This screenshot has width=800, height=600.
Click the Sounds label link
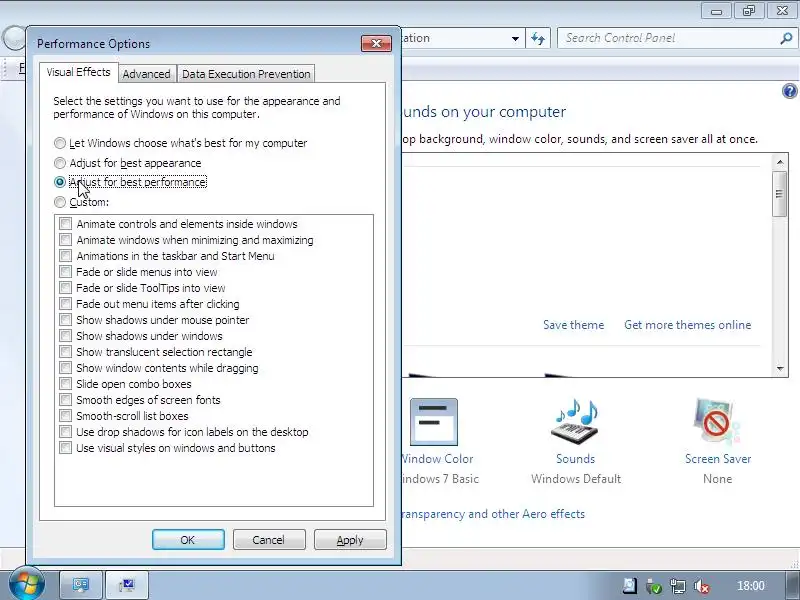click(x=576, y=459)
